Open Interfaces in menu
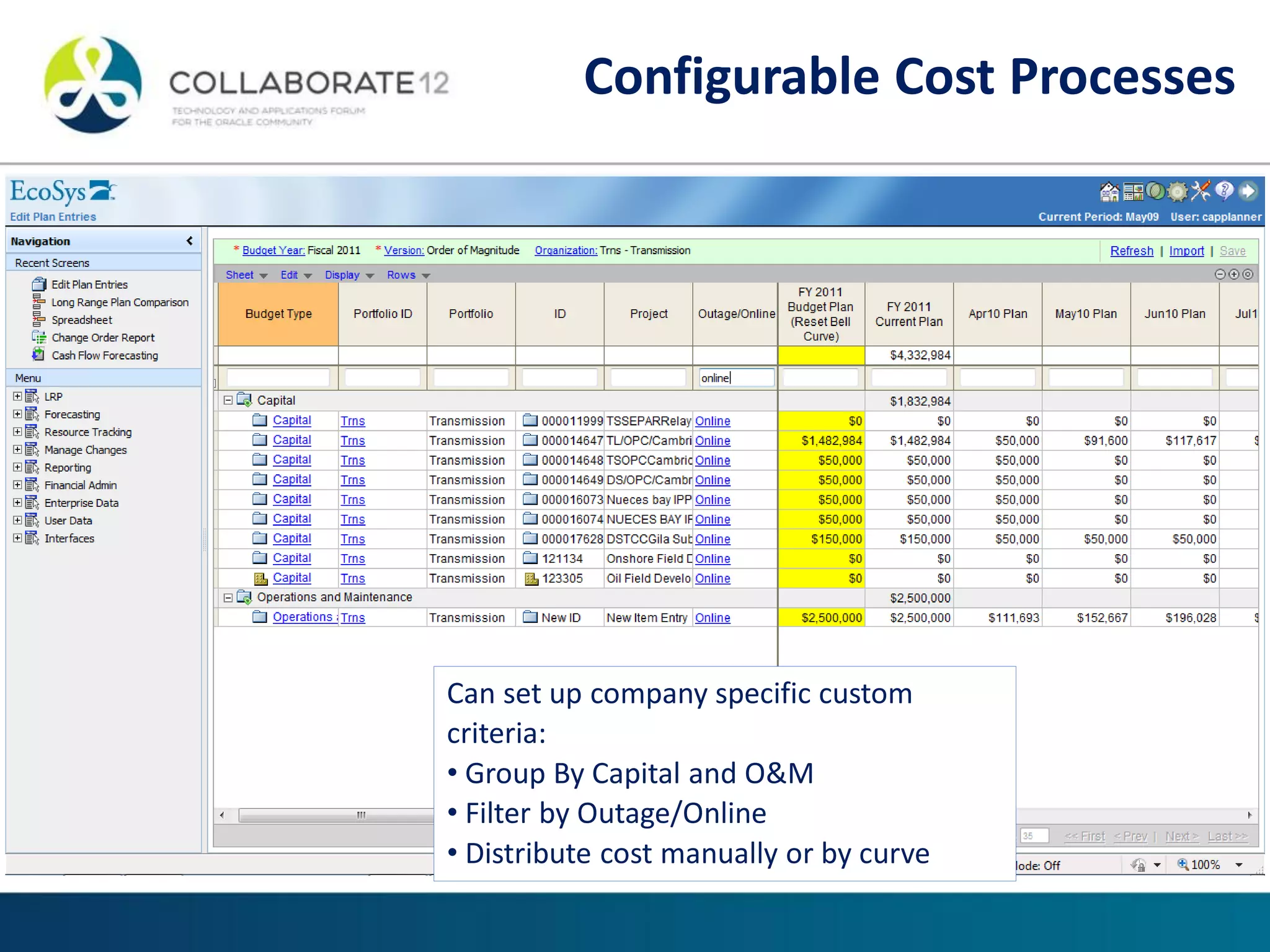 [x=69, y=538]
